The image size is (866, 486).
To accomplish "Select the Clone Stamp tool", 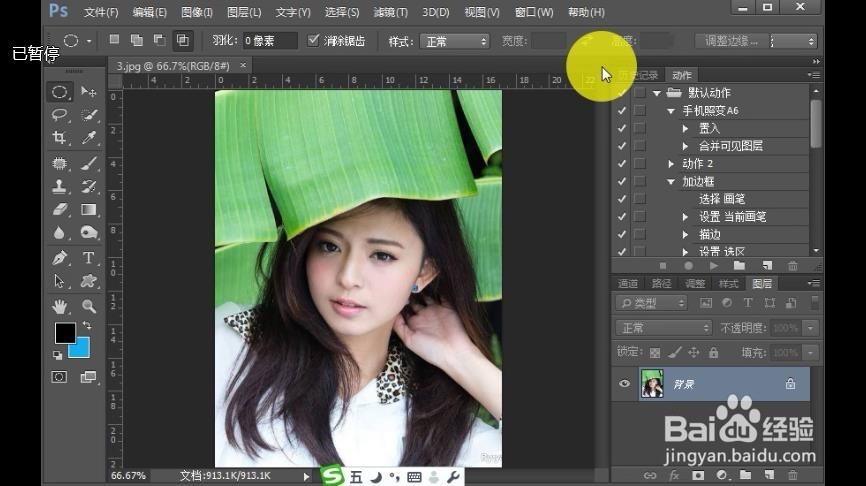I will [x=60, y=187].
